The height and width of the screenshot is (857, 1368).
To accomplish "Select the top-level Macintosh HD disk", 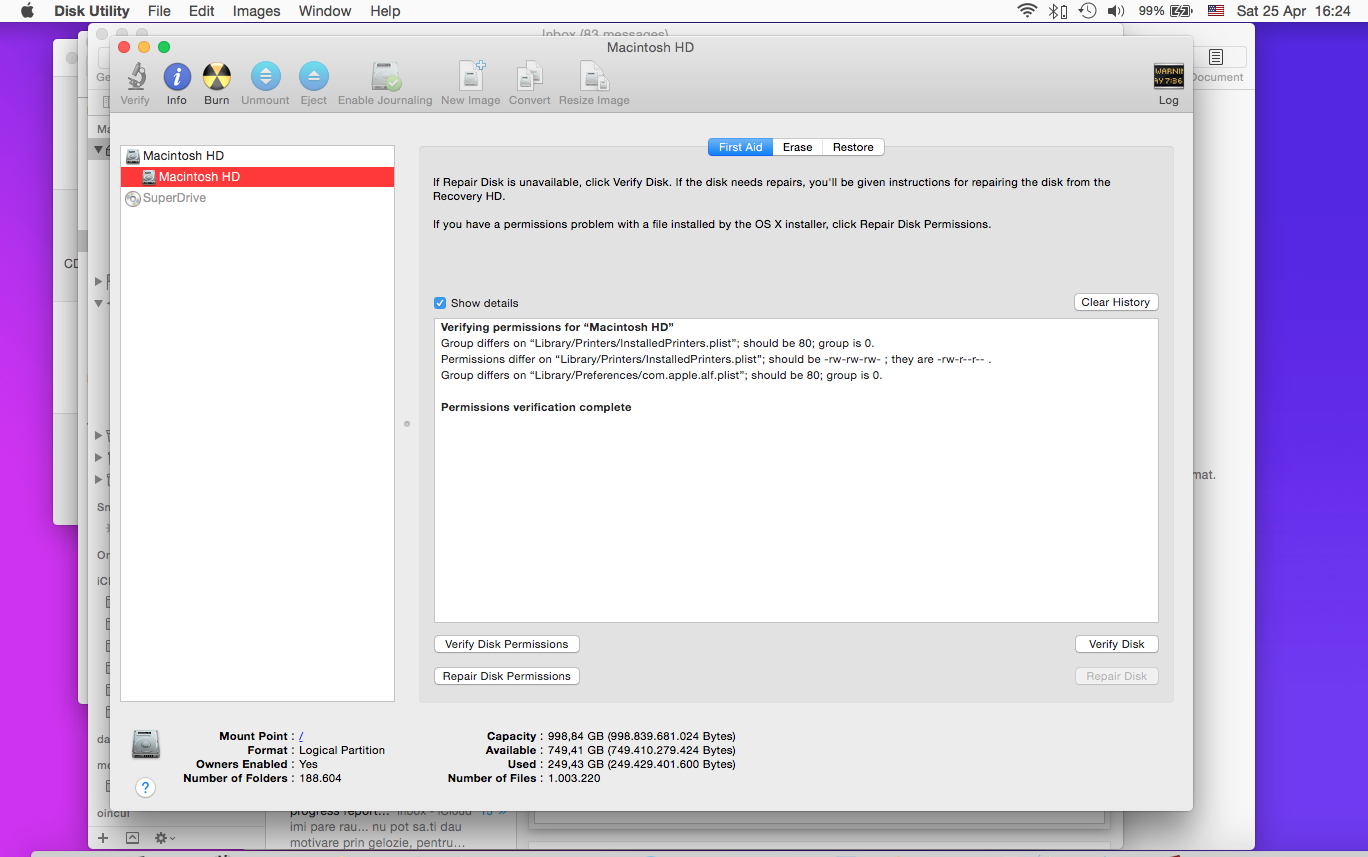I will point(258,156).
